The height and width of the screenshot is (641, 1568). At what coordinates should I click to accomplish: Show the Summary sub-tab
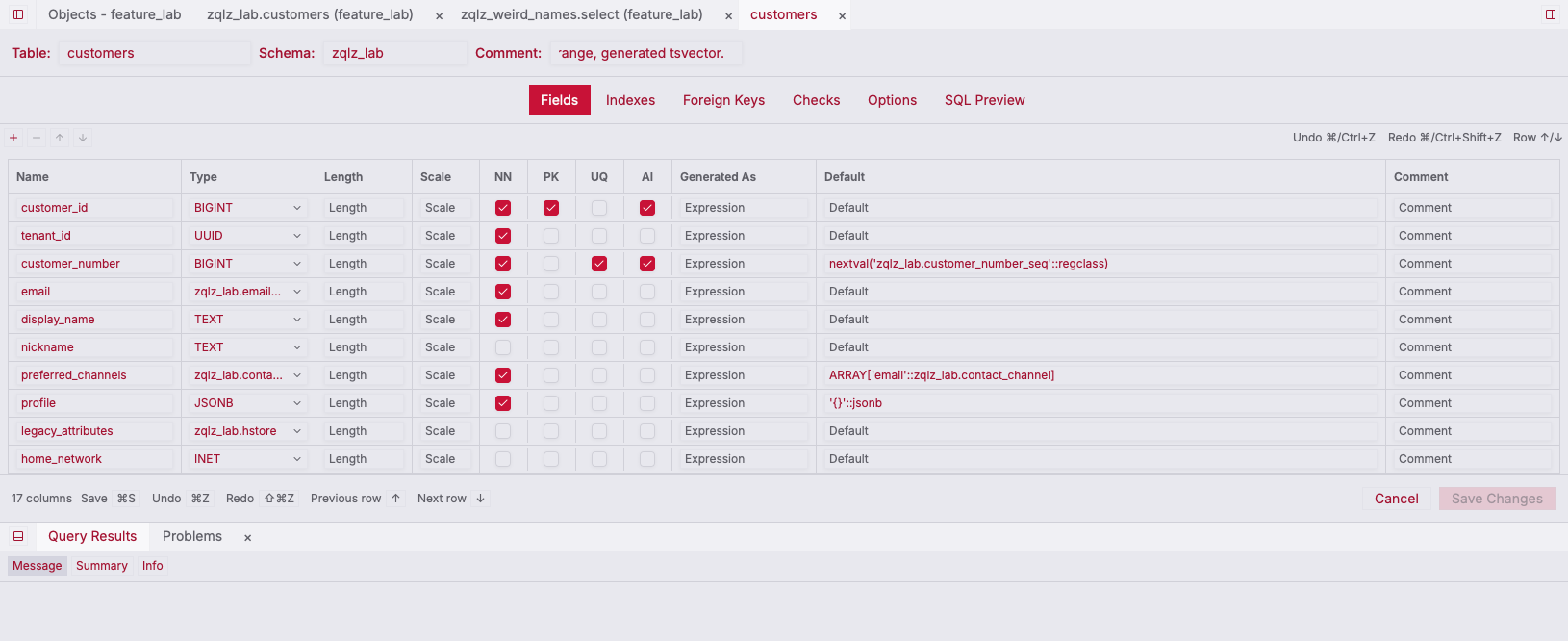coord(102,566)
